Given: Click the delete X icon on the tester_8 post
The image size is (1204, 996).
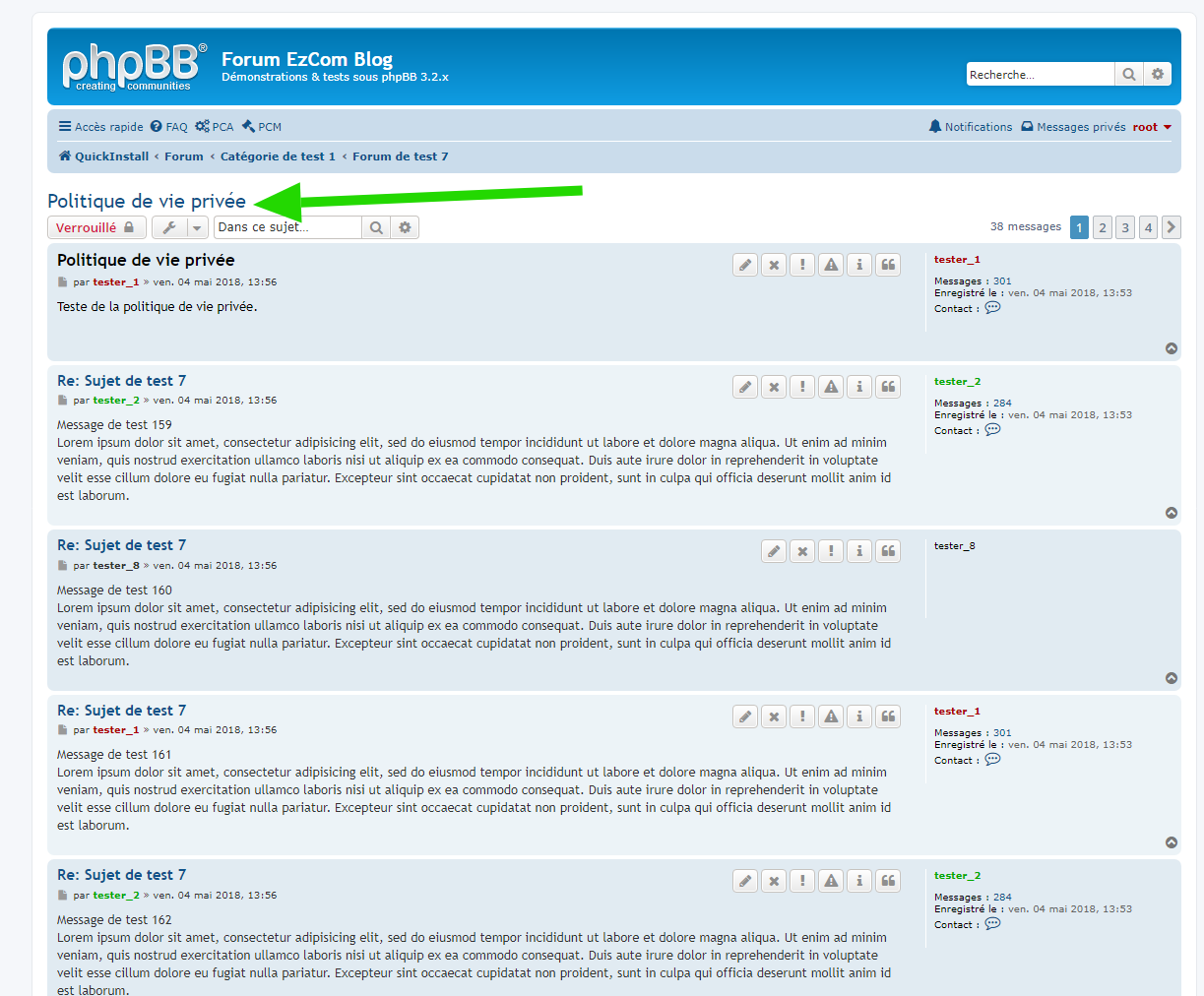Looking at the screenshot, I should tap(802, 551).
